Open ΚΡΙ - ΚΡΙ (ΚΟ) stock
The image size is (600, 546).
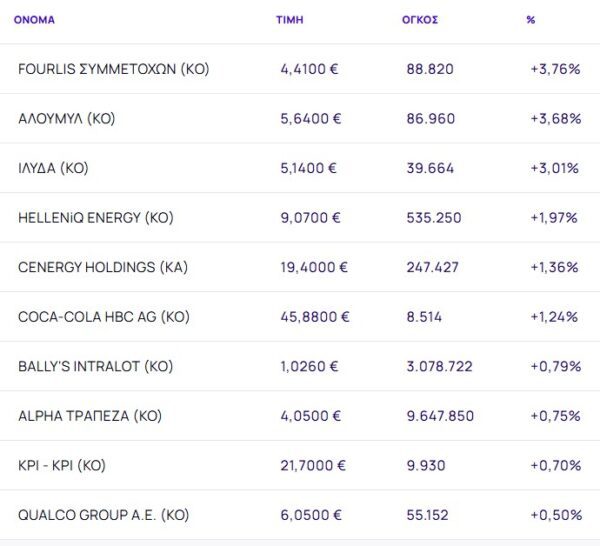click(x=62, y=465)
